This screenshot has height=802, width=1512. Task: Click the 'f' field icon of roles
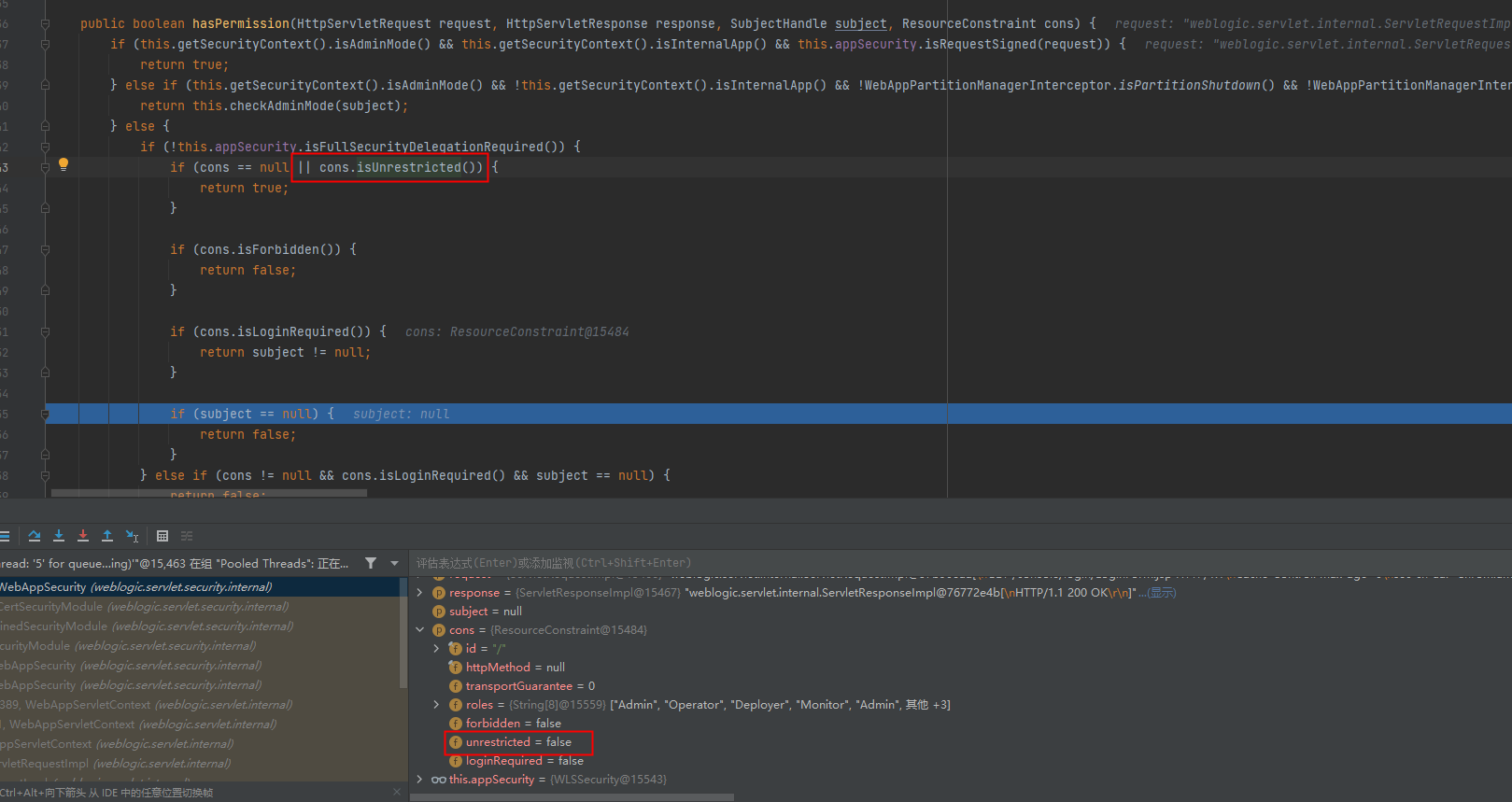tap(456, 705)
